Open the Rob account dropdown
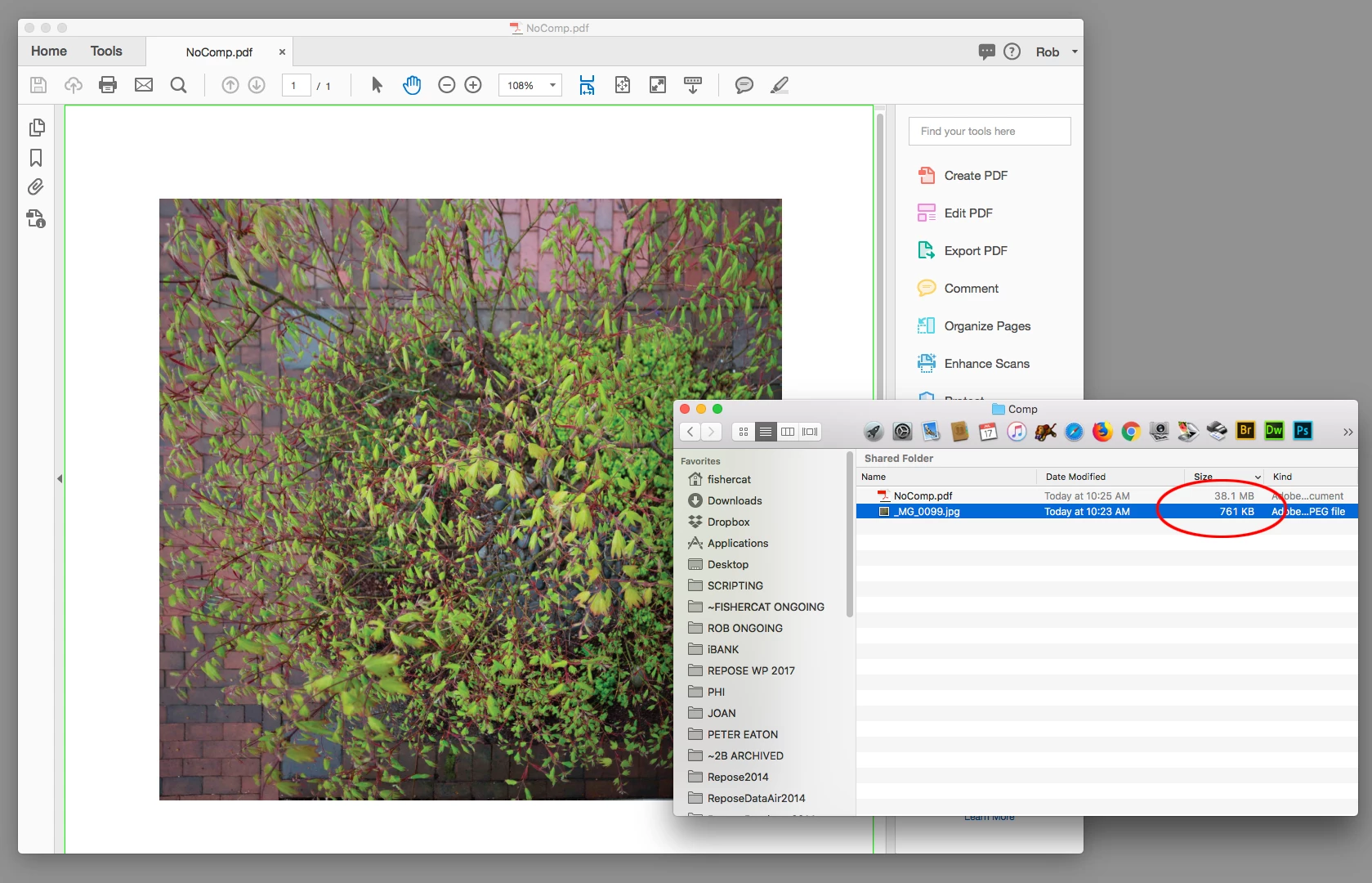1372x883 pixels. [1057, 52]
